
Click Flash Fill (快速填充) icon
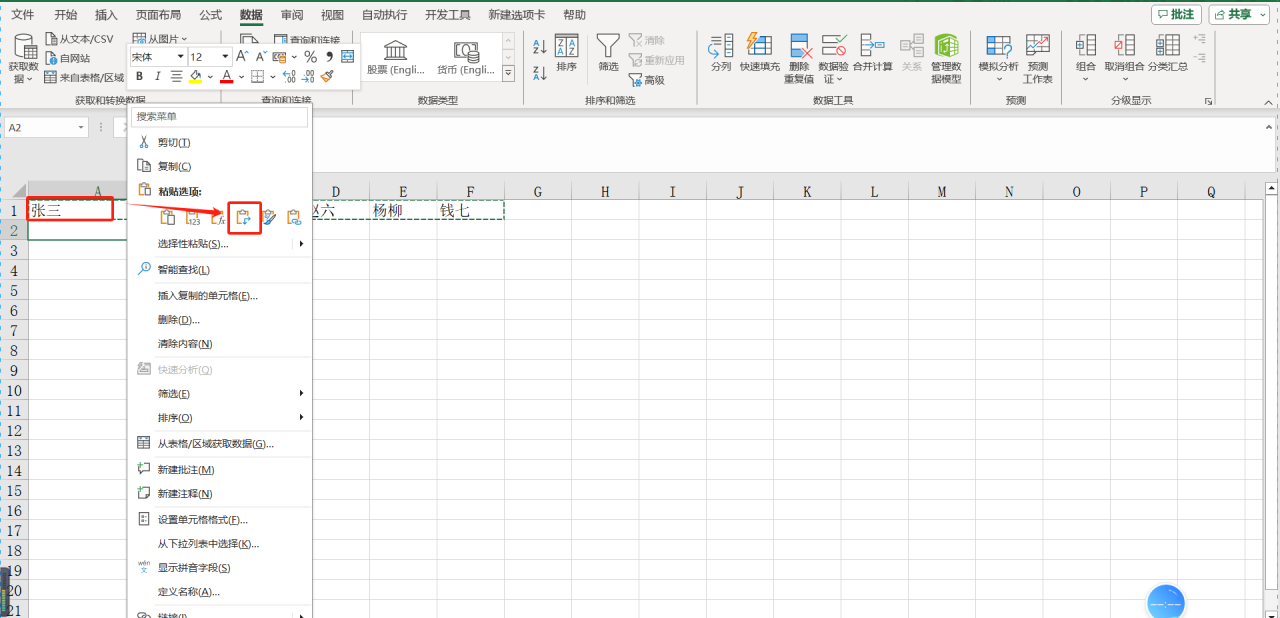pos(760,45)
